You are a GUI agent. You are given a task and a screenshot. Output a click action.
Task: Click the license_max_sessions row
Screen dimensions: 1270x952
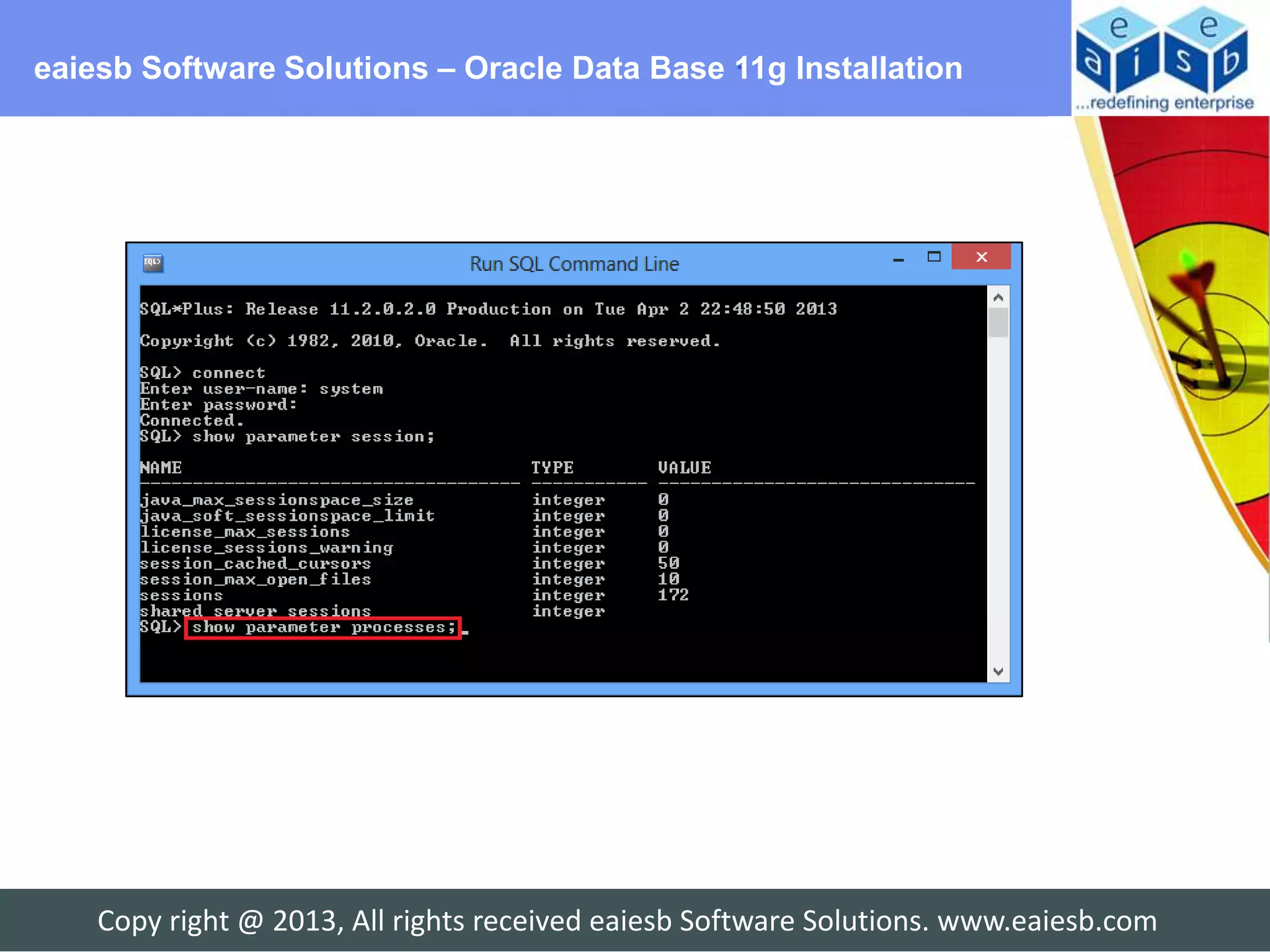[404, 532]
